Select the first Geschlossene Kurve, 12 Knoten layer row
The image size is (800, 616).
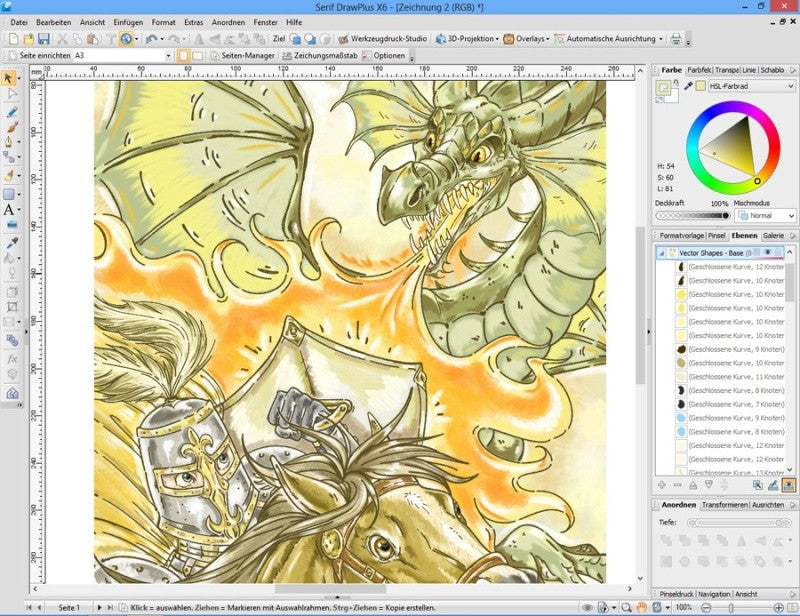tap(729, 267)
